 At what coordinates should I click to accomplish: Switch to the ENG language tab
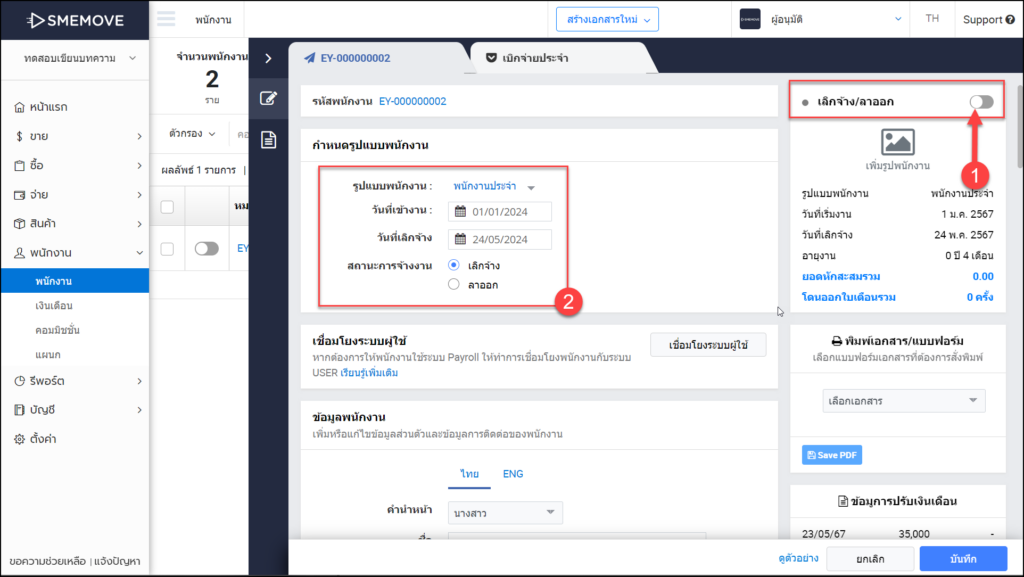coord(512,474)
